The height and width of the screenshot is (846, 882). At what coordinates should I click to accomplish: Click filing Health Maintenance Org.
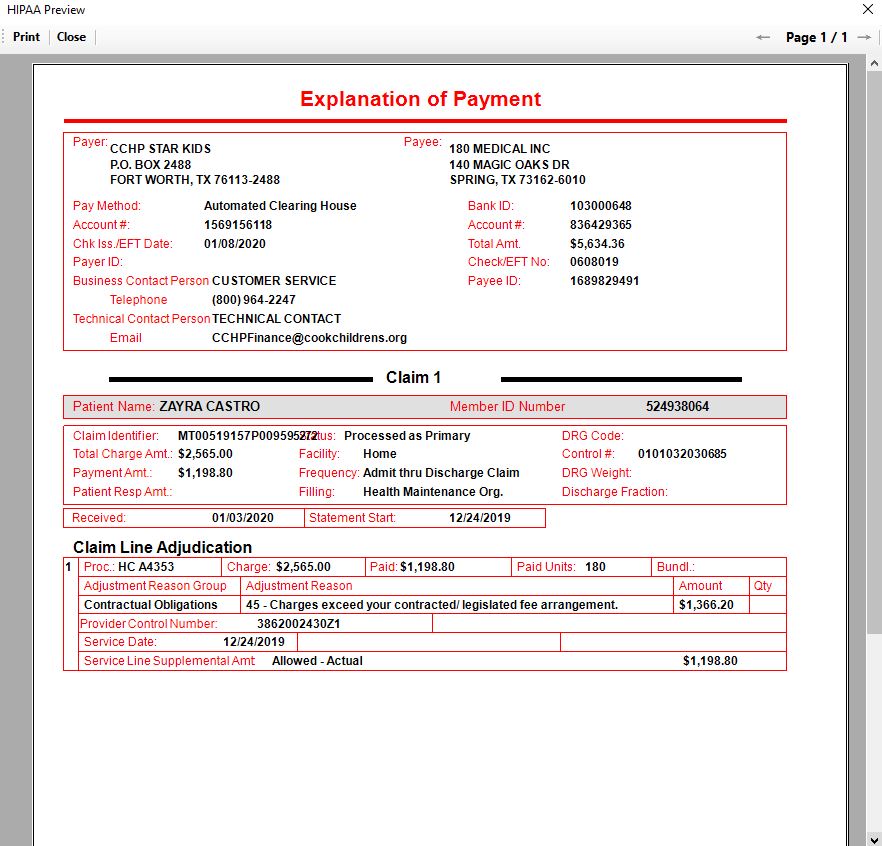point(433,492)
